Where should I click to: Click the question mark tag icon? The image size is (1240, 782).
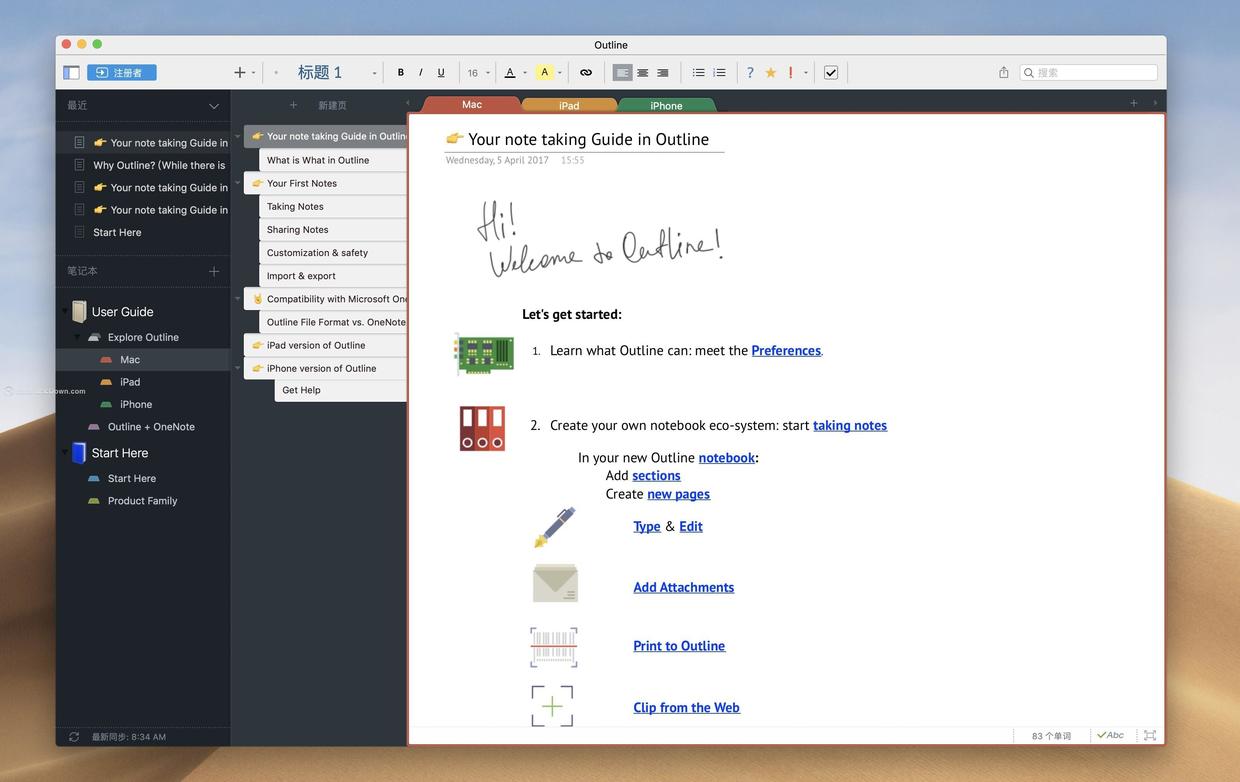[x=750, y=73]
